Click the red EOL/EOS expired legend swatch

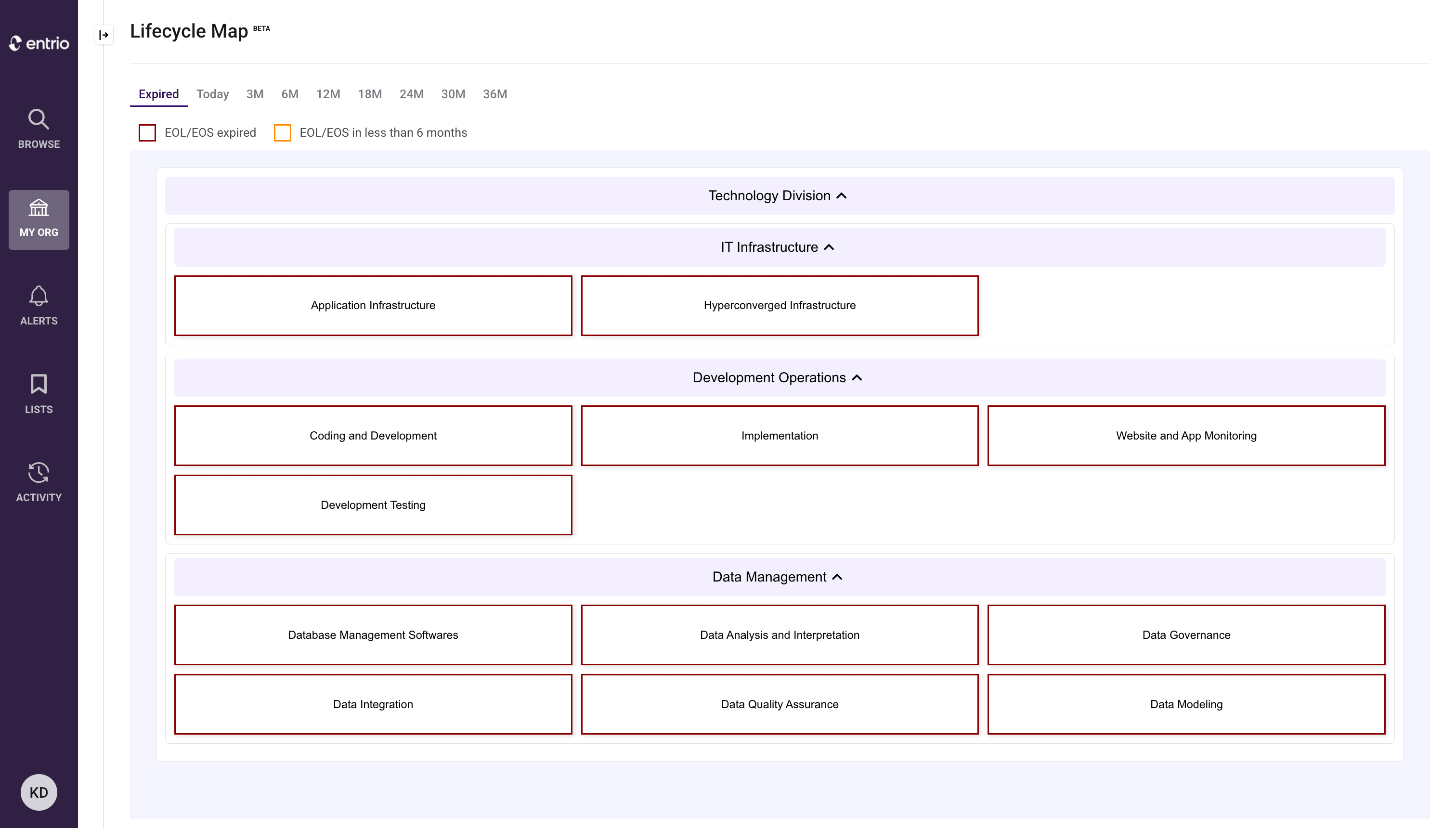click(x=147, y=132)
